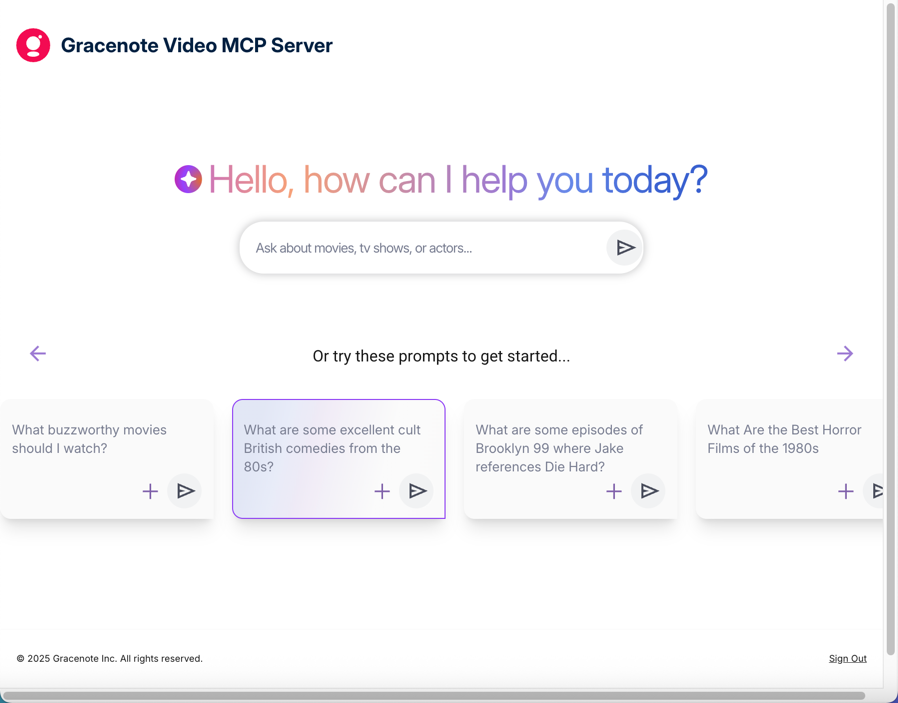Focus the 'Ask about movies' input field

[x=425, y=248]
